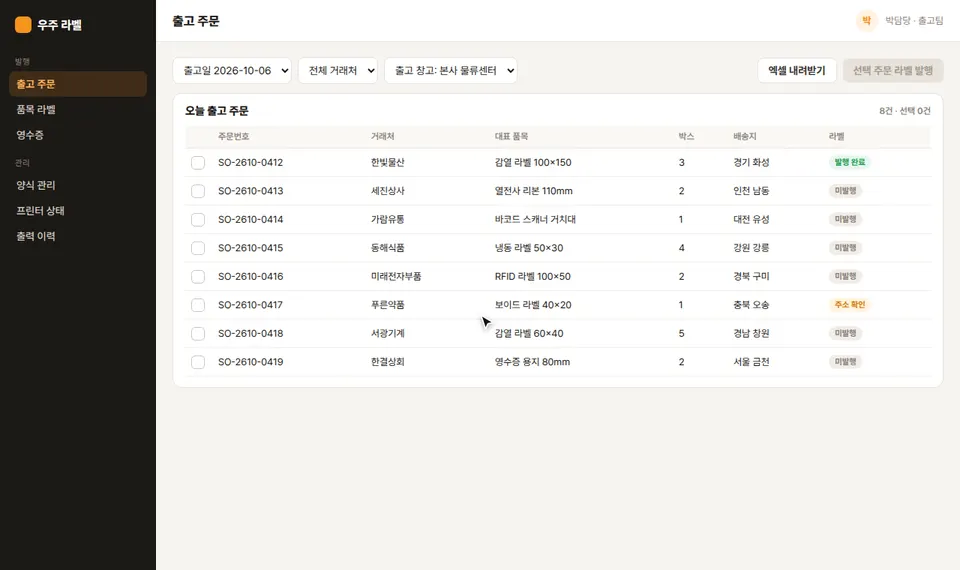The height and width of the screenshot is (570, 960).
Task: Click the destination 경기 화성
Action: 751,162
